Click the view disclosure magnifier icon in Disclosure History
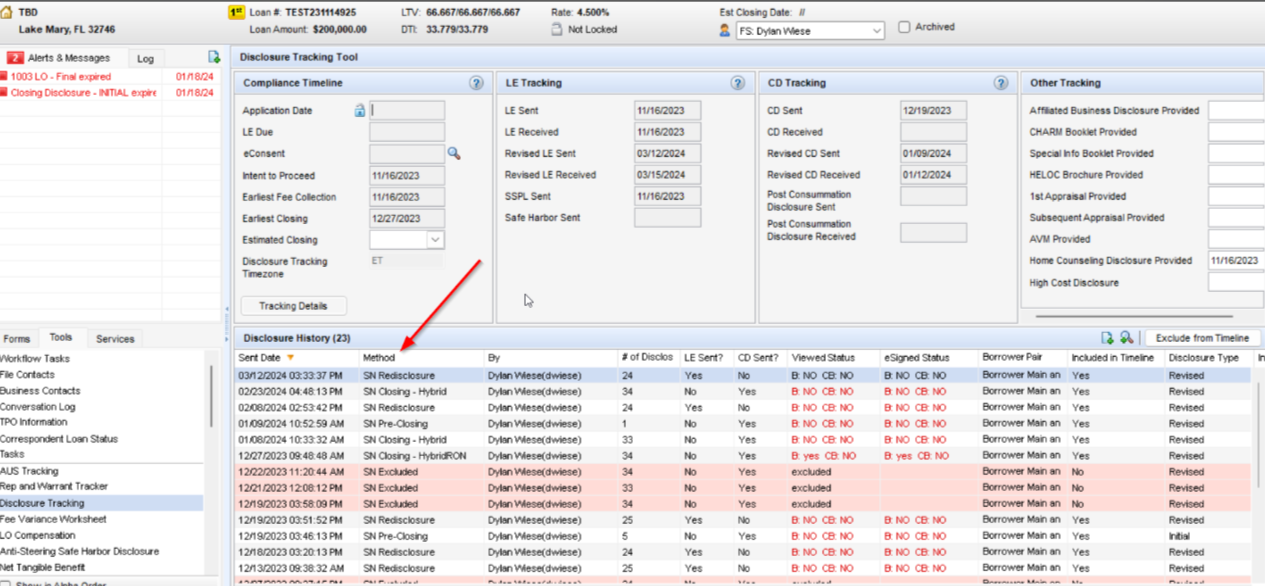The width and height of the screenshot is (1265, 586). (1126, 338)
